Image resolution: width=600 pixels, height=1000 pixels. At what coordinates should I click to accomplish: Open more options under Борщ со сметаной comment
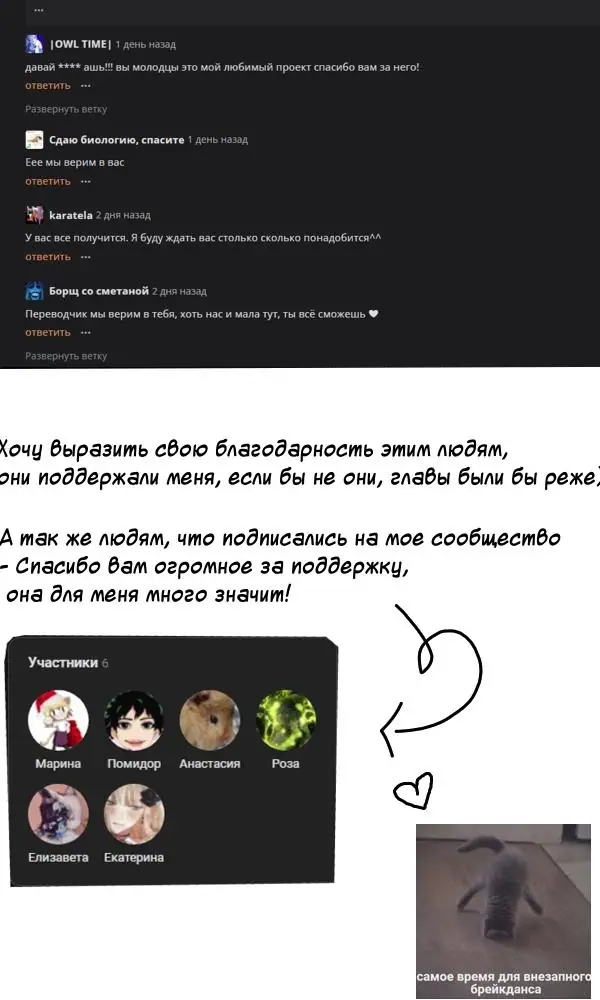[x=85, y=332]
